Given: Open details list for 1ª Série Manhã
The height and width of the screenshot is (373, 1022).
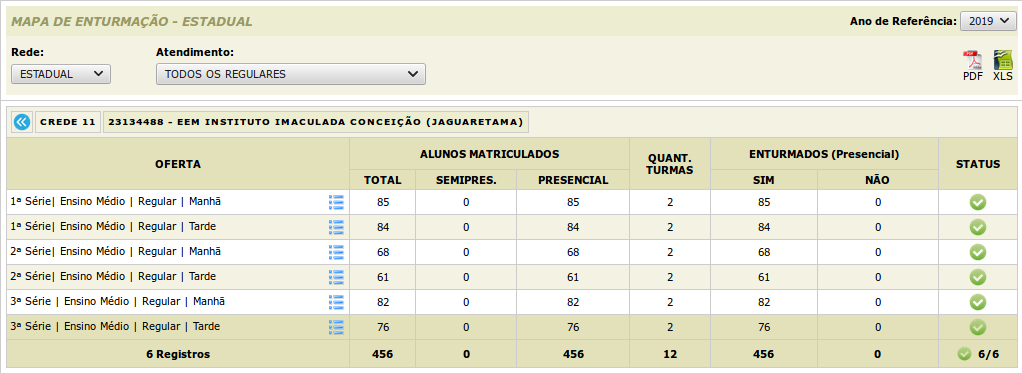Looking at the screenshot, I should click(336, 202).
